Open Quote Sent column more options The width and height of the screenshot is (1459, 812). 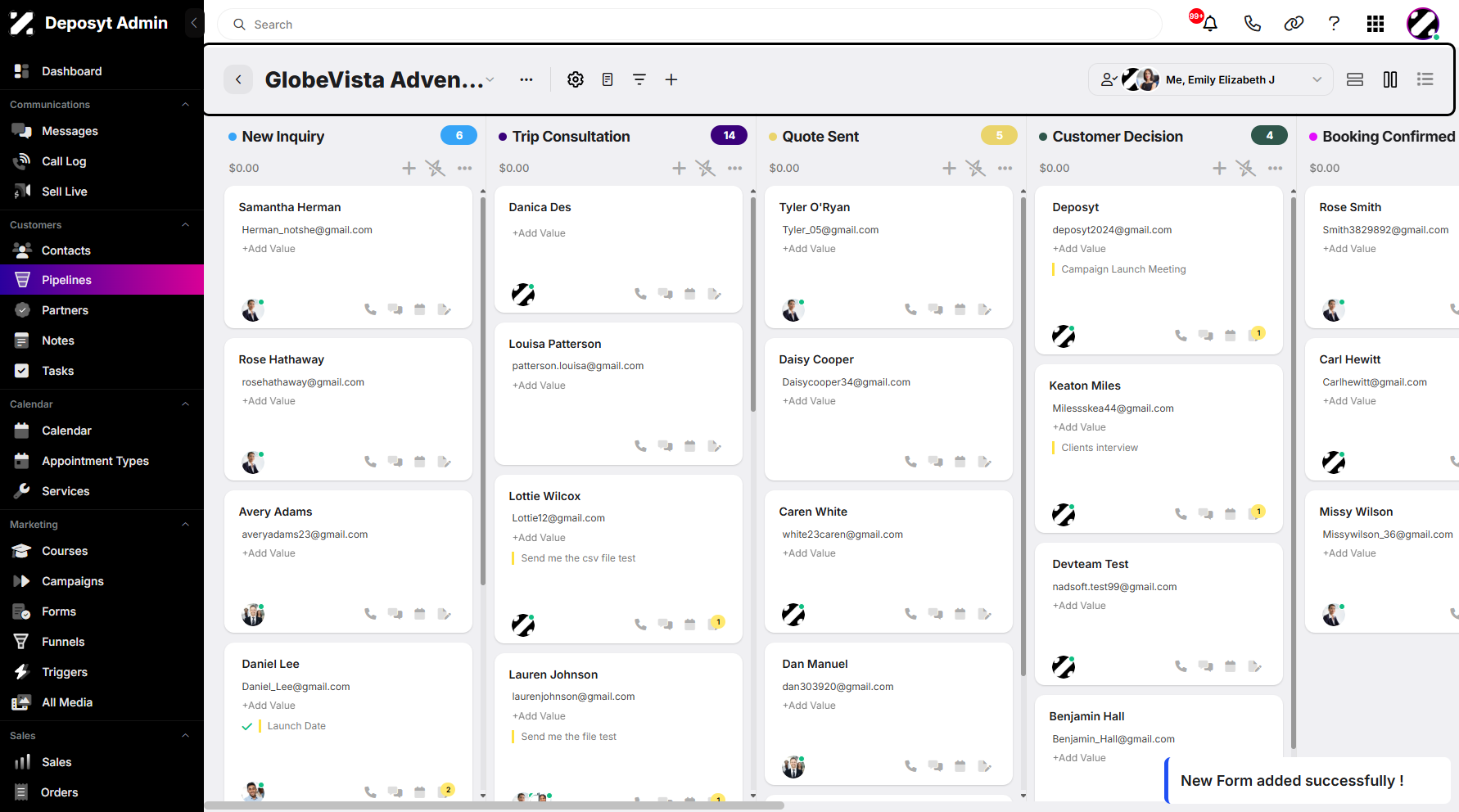coord(1005,168)
